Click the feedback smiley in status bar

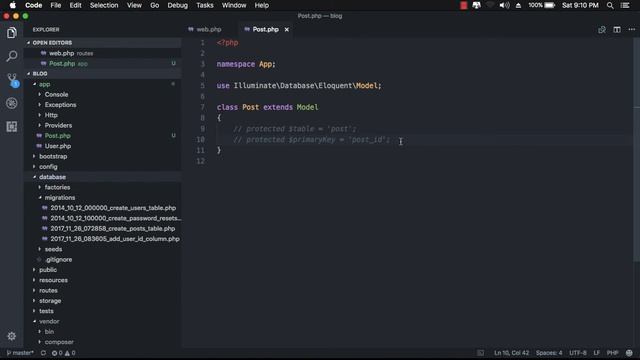coord(629,353)
